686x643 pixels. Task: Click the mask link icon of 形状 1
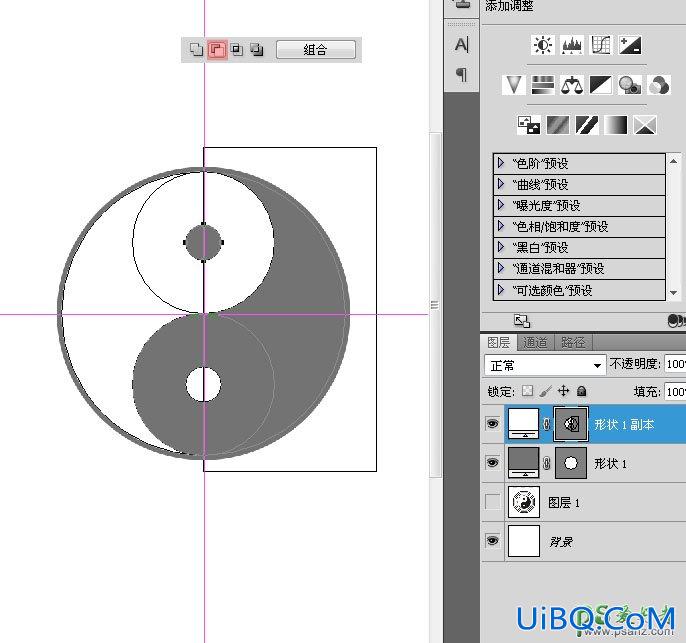pyautogui.click(x=546, y=463)
